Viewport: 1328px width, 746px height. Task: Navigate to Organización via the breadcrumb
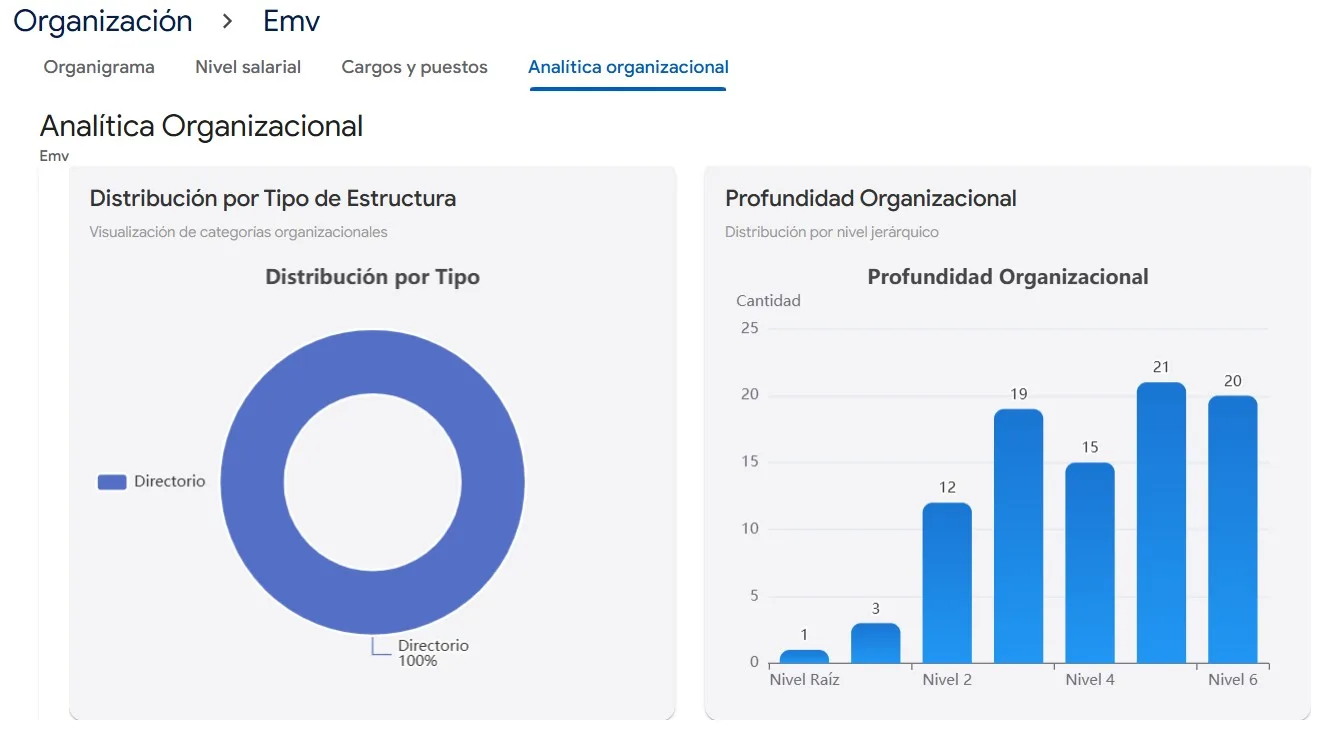click(x=103, y=20)
